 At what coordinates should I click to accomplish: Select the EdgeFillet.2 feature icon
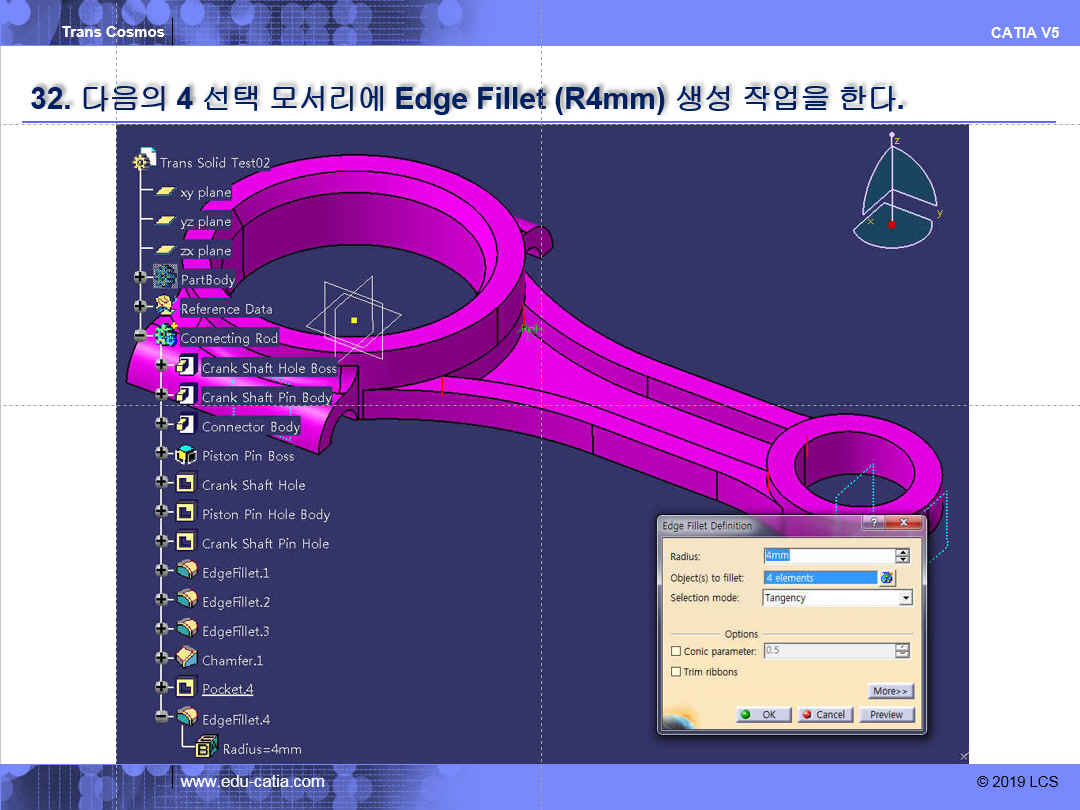[186, 601]
